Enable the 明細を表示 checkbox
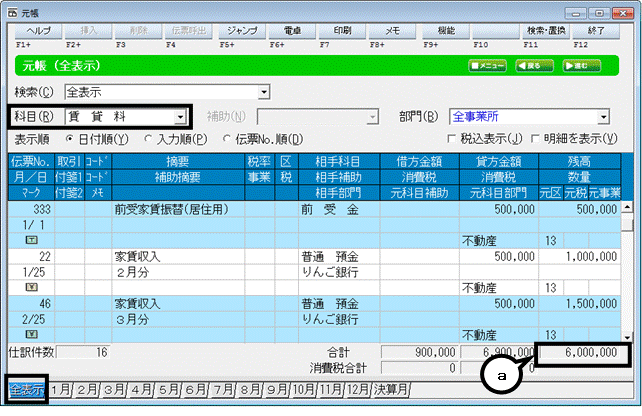This screenshot has height=416, width=642. (535, 139)
